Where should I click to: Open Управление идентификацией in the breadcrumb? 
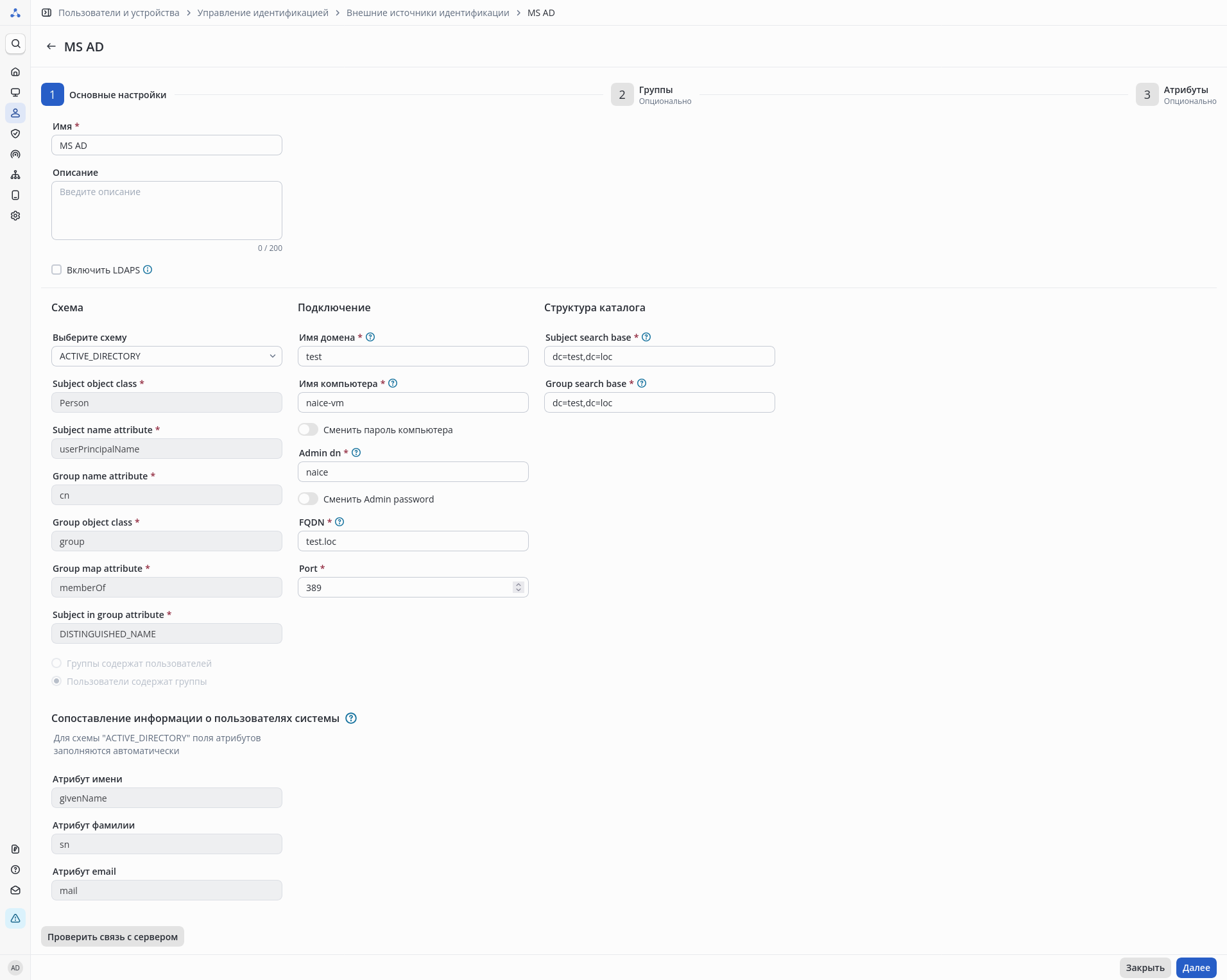263,13
